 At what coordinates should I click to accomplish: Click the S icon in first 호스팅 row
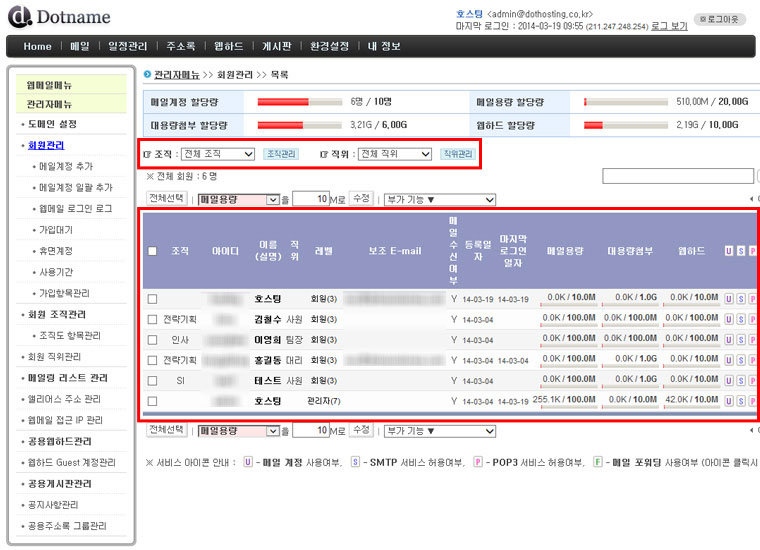pos(741,299)
